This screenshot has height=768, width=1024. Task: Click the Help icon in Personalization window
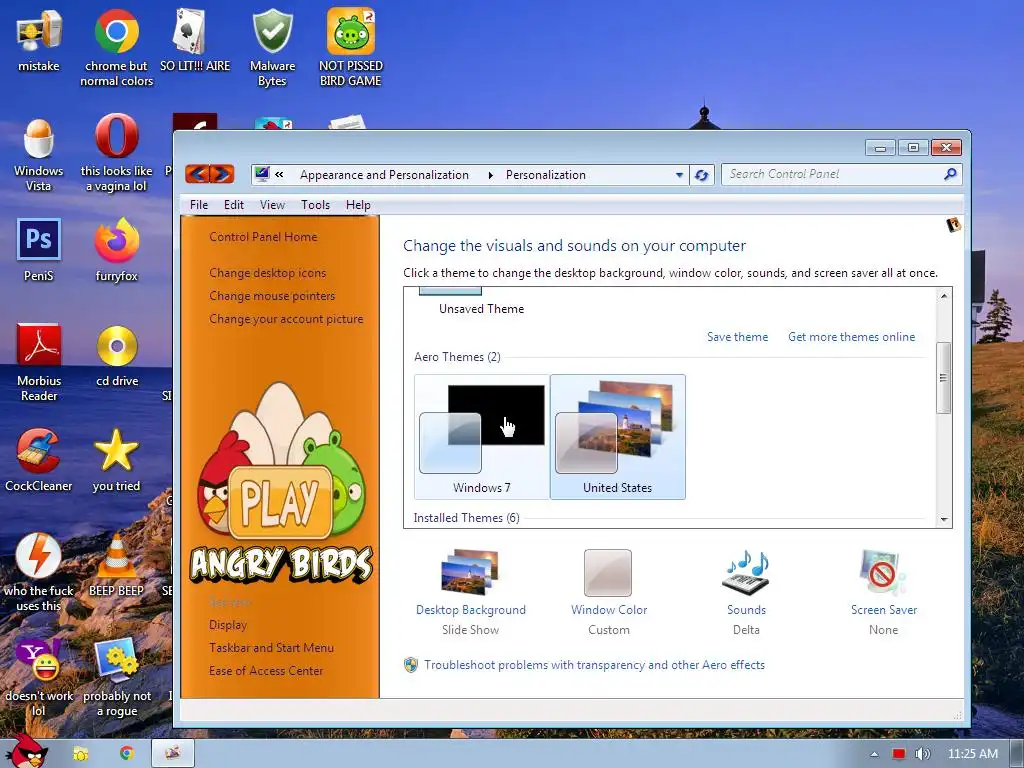click(x=953, y=225)
